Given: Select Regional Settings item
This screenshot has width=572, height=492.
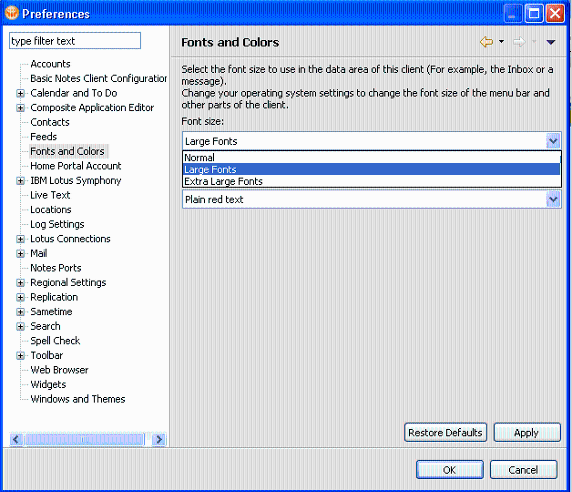Looking at the screenshot, I should click(68, 283).
